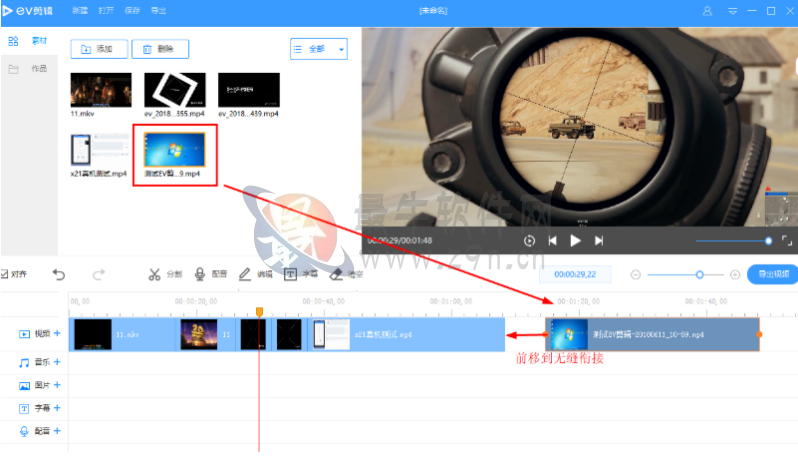The image size is (798, 467).
Task: Add a new 配音 dubbing track with plus
Action: 57,431
